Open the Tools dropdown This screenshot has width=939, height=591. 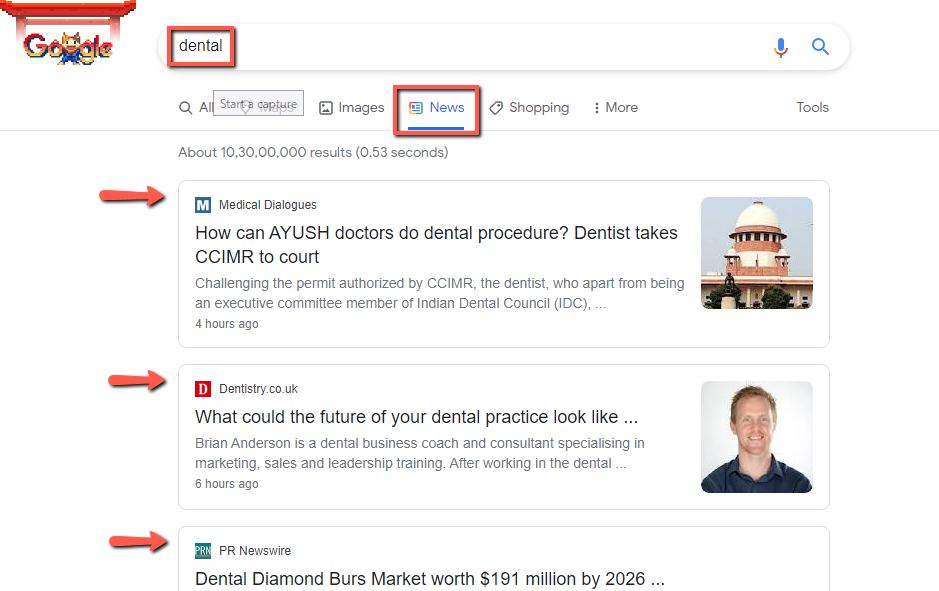tap(812, 107)
